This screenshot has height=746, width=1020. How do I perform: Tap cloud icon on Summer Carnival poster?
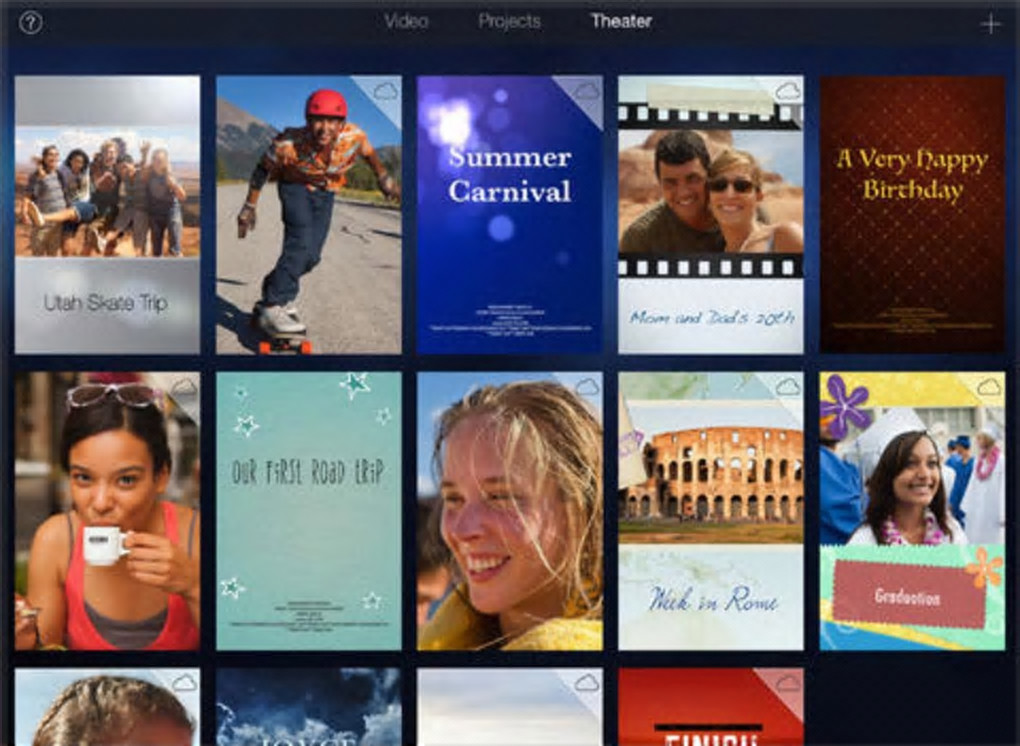point(587,91)
